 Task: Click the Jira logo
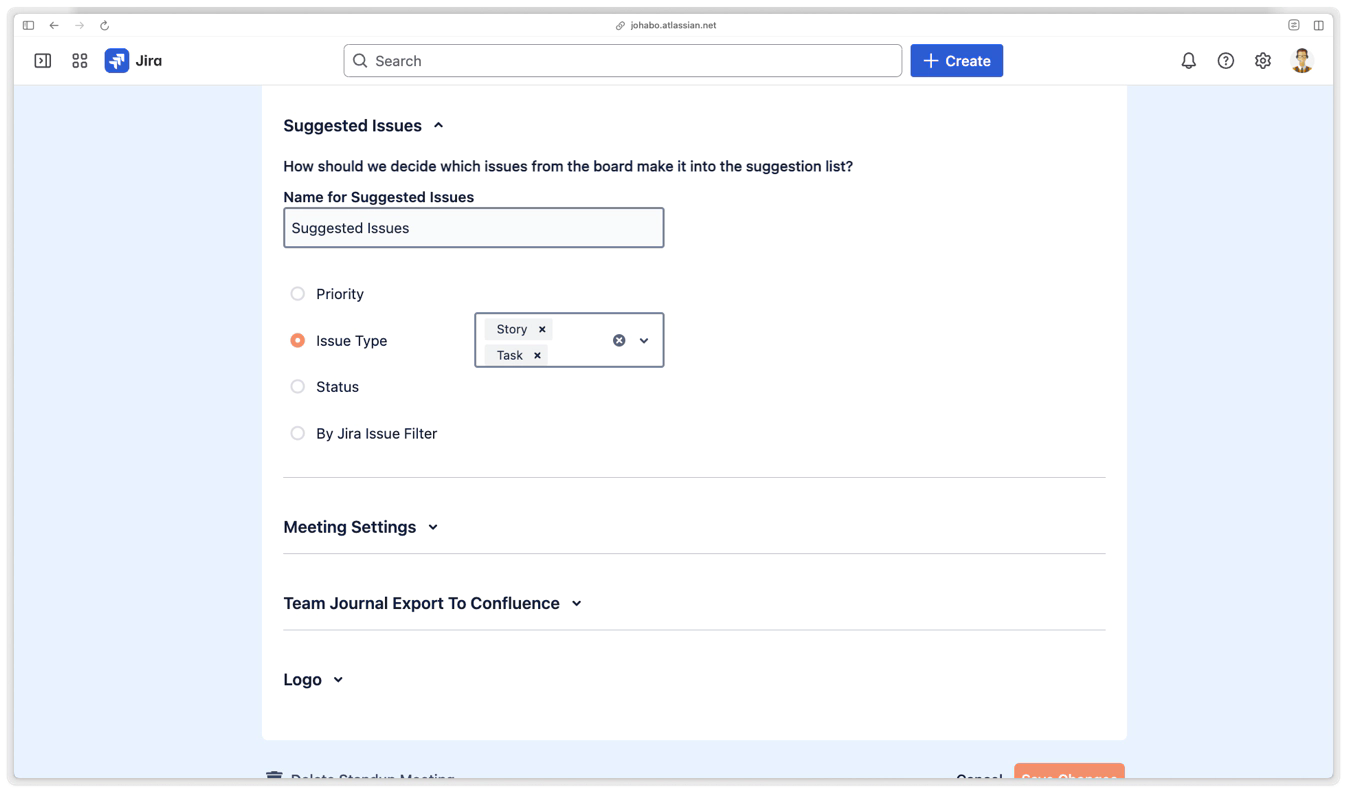pyautogui.click(x=133, y=61)
